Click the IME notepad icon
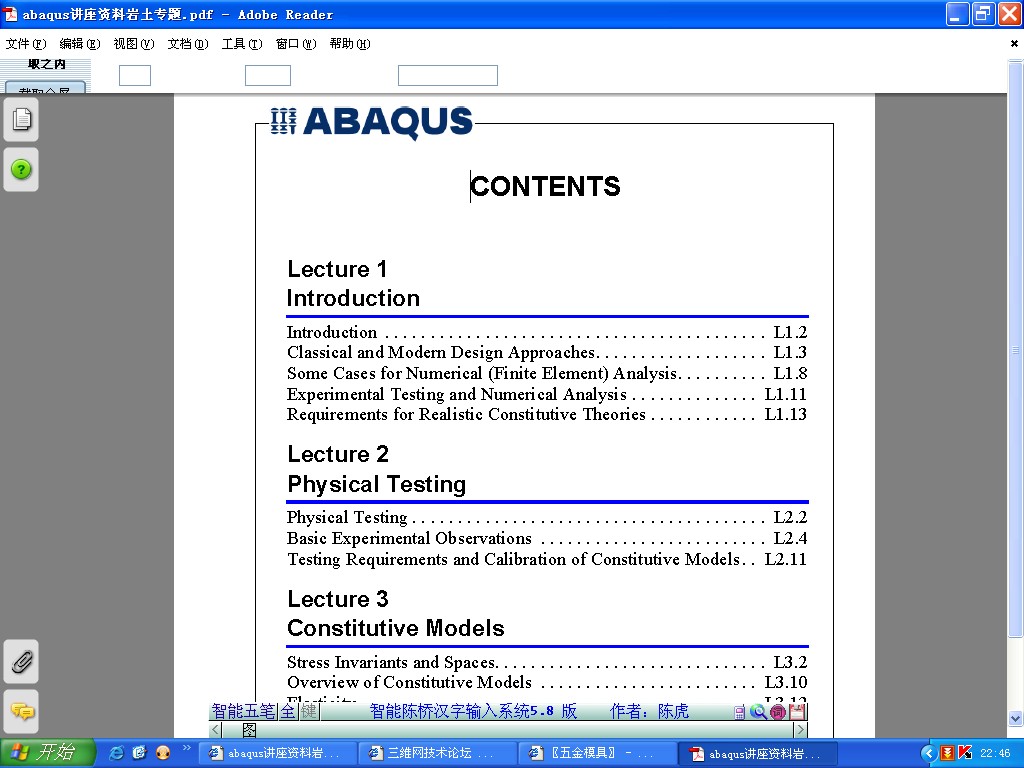 tap(797, 712)
